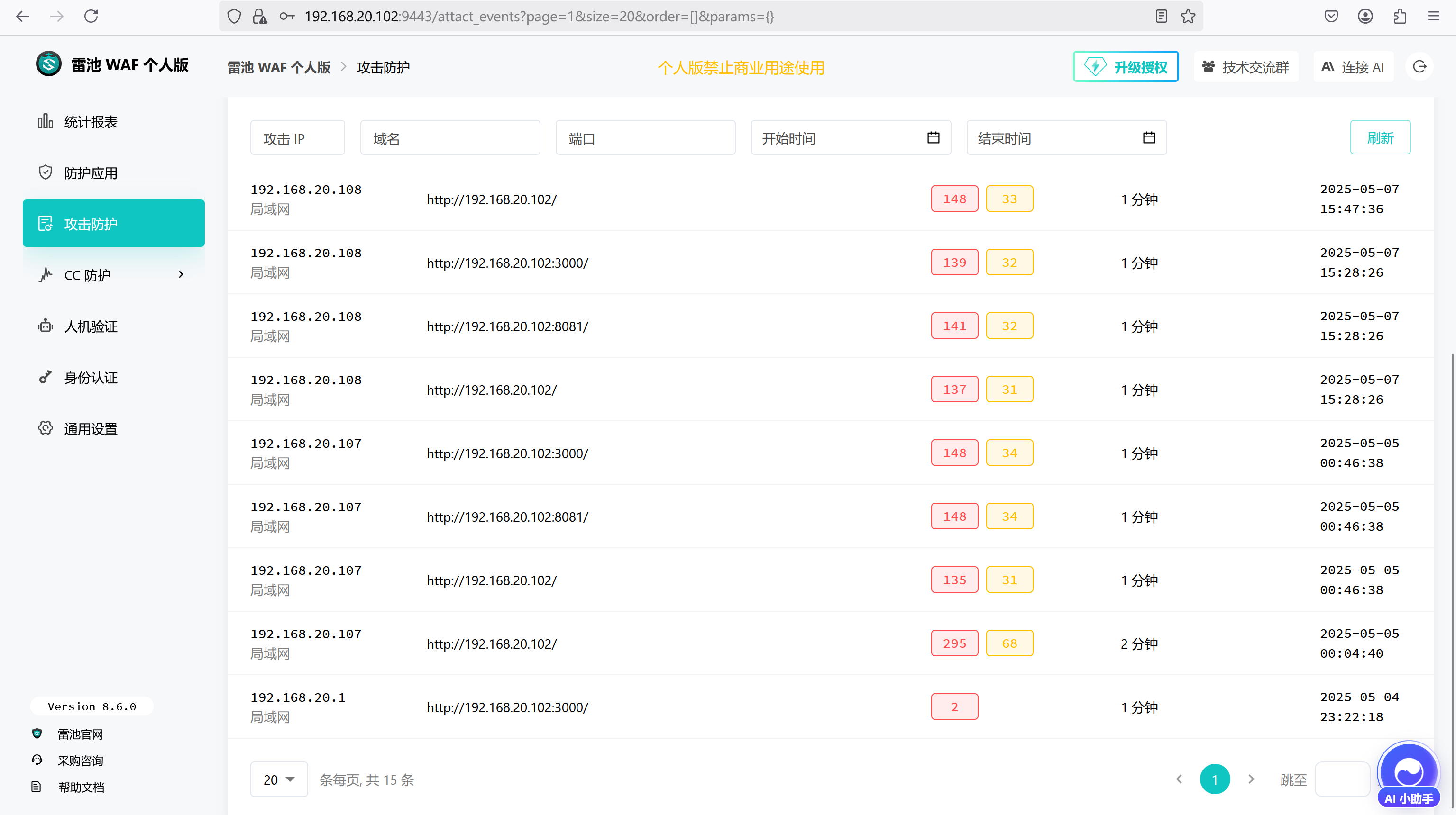This screenshot has width=1456, height=815.
Task: Focus the 攻击 IP filter field
Action: 298,137
